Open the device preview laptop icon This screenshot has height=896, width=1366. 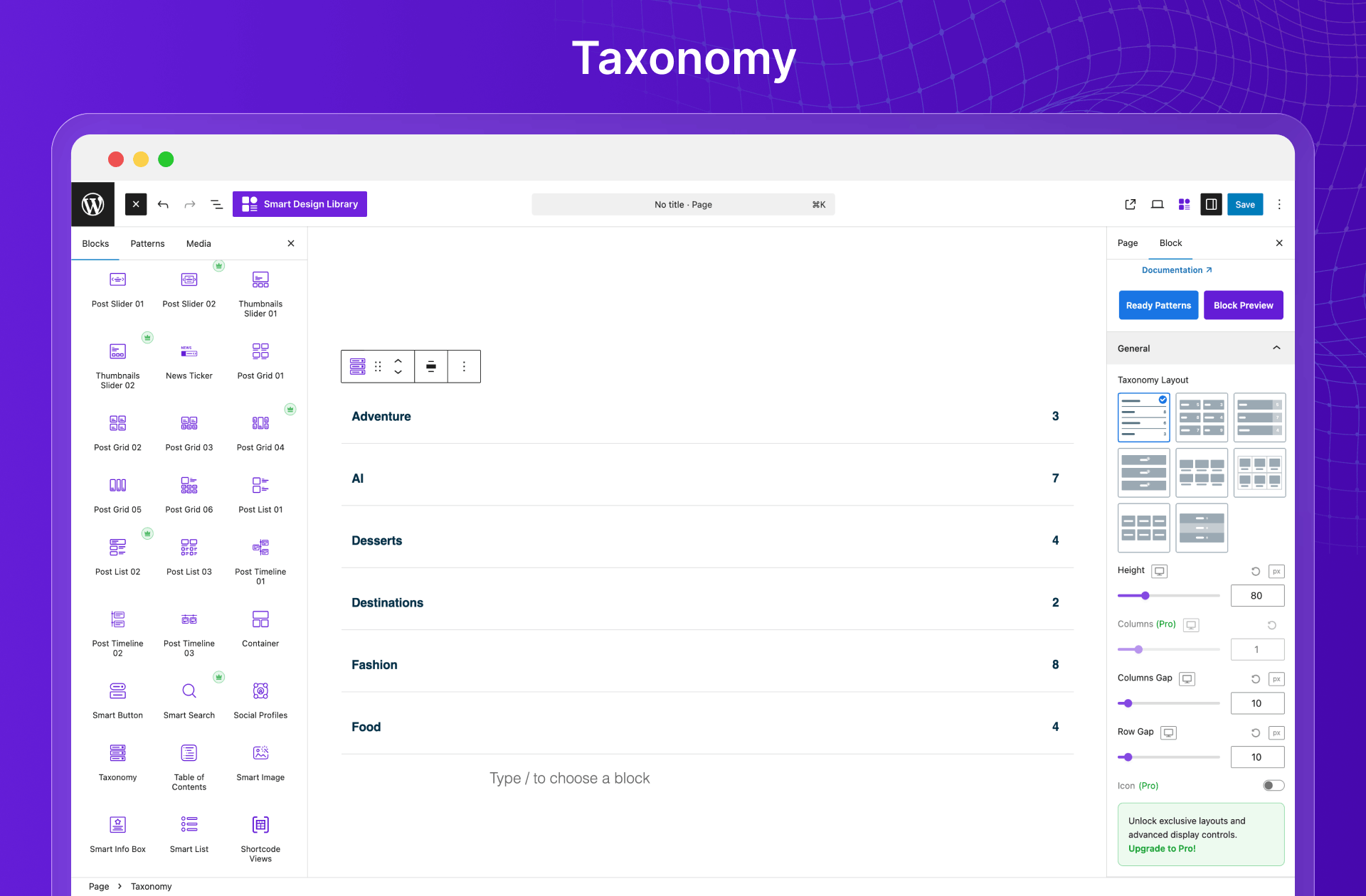pyautogui.click(x=1157, y=204)
